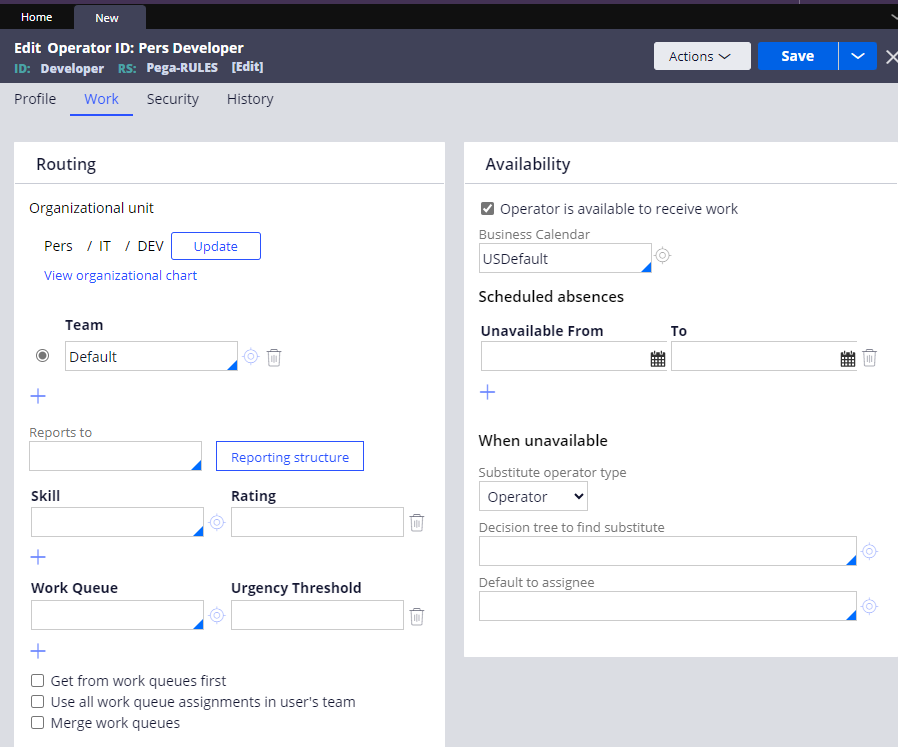
Task: Select the Default team radio button
Action: 43,356
